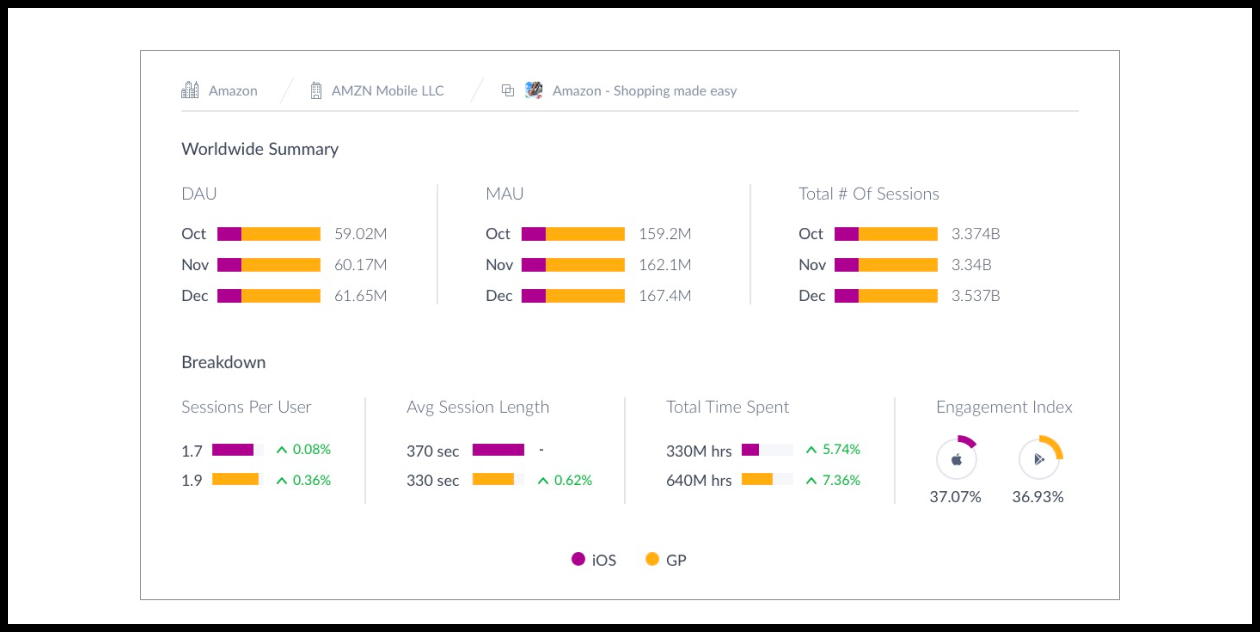Click the purple Apple engagement ring

click(964, 441)
